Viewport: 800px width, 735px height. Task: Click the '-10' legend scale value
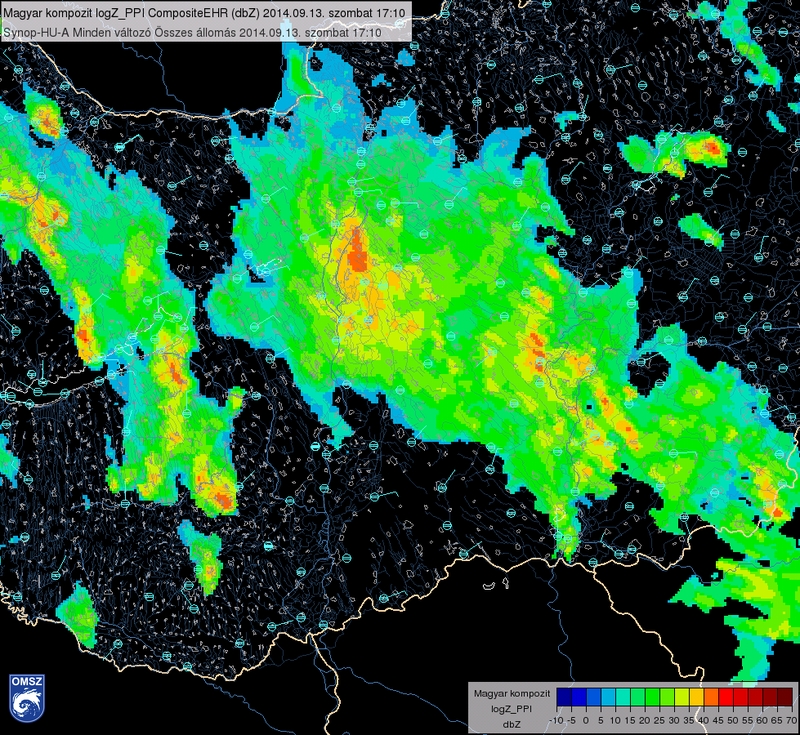[557, 721]
